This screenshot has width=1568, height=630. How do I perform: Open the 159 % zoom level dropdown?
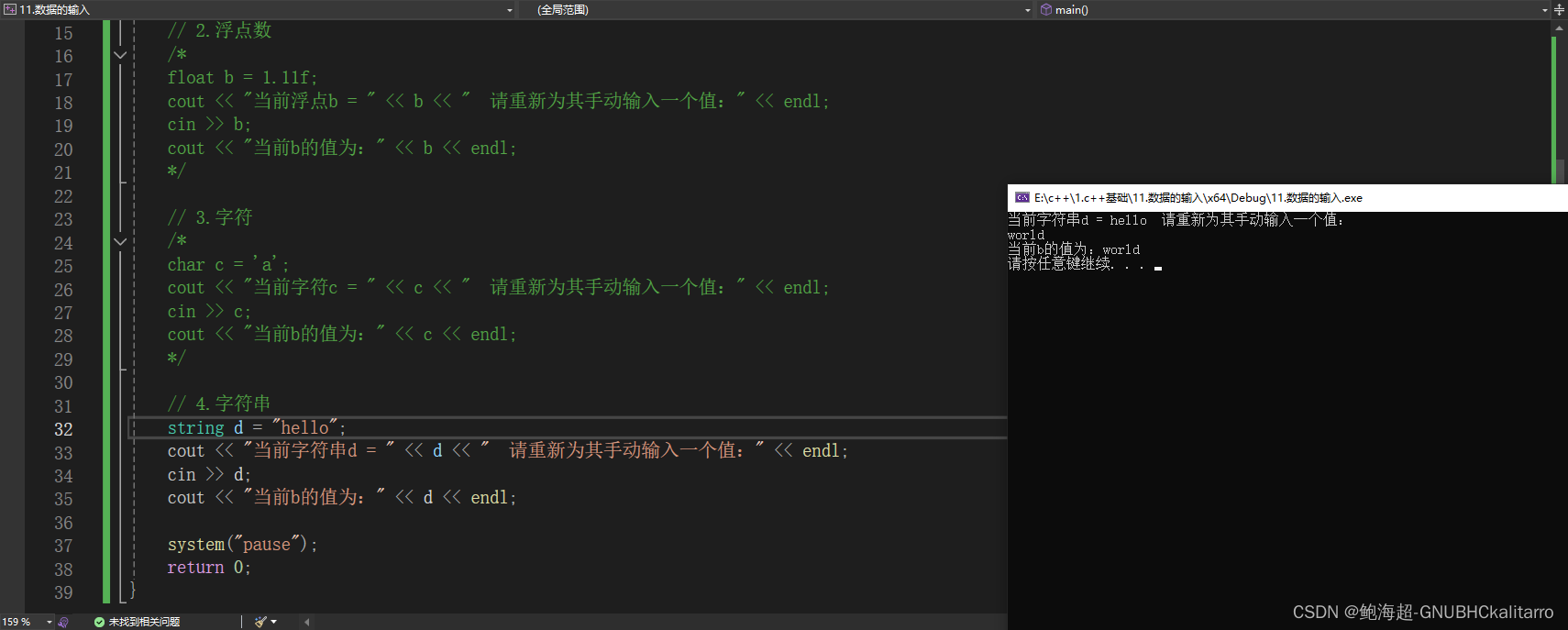tap(50, 622)
